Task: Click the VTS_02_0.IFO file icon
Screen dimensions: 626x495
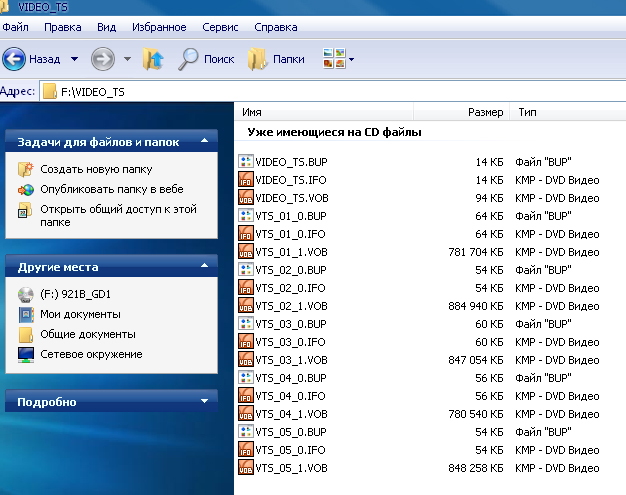Action: tap(246, 287)
